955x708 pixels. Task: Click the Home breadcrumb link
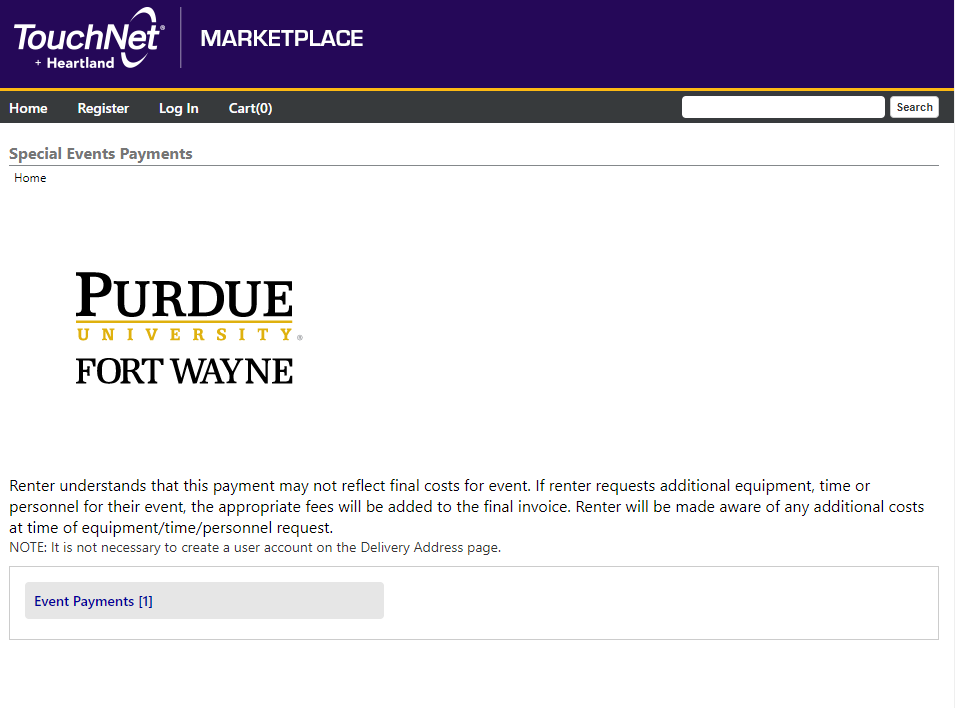[30, 178]
